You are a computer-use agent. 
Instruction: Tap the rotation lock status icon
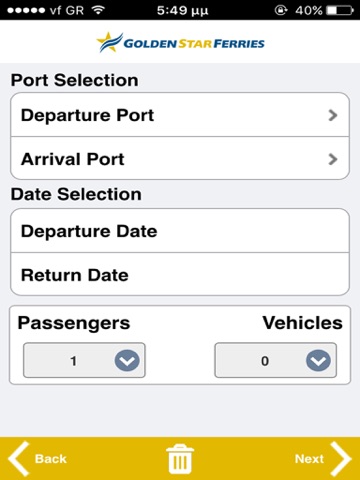tap(281, 10)
